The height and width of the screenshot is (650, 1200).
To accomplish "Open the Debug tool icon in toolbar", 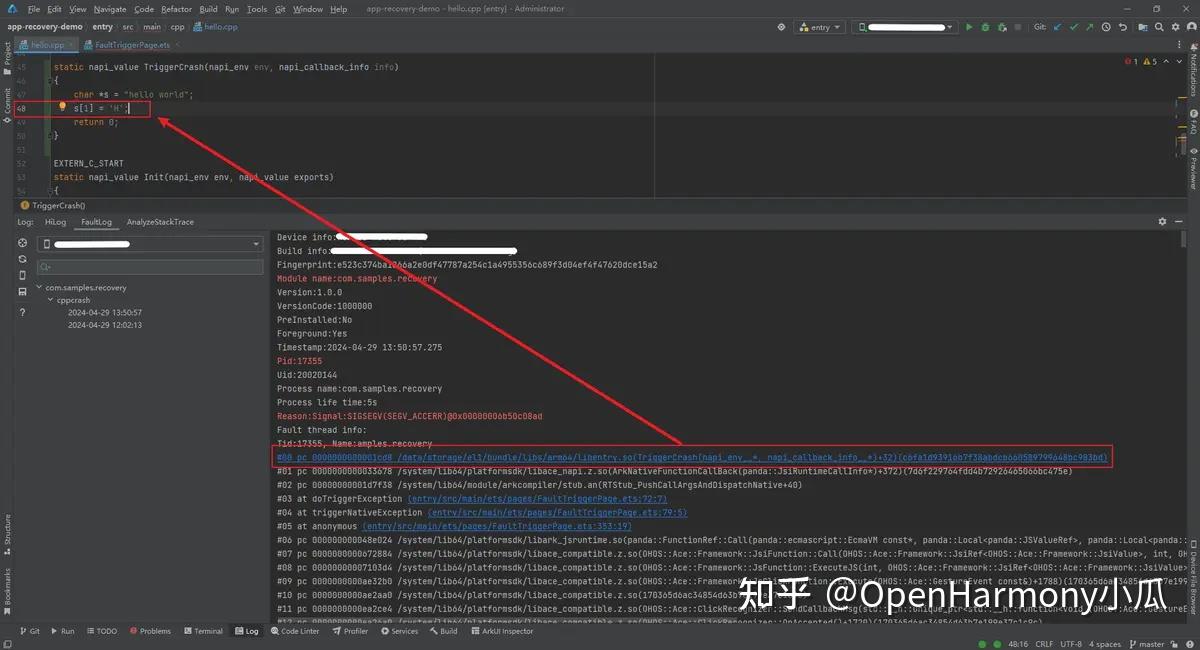I will pos(985,26).
